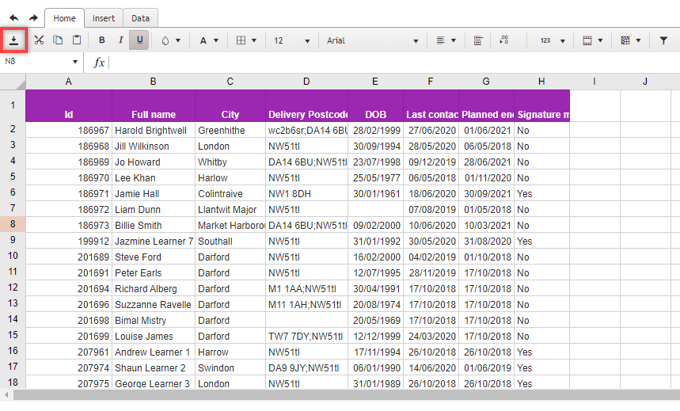The image size is (680, 411).
Task: Click the select-all corner of the grid
Action: [x=13, y=82]
